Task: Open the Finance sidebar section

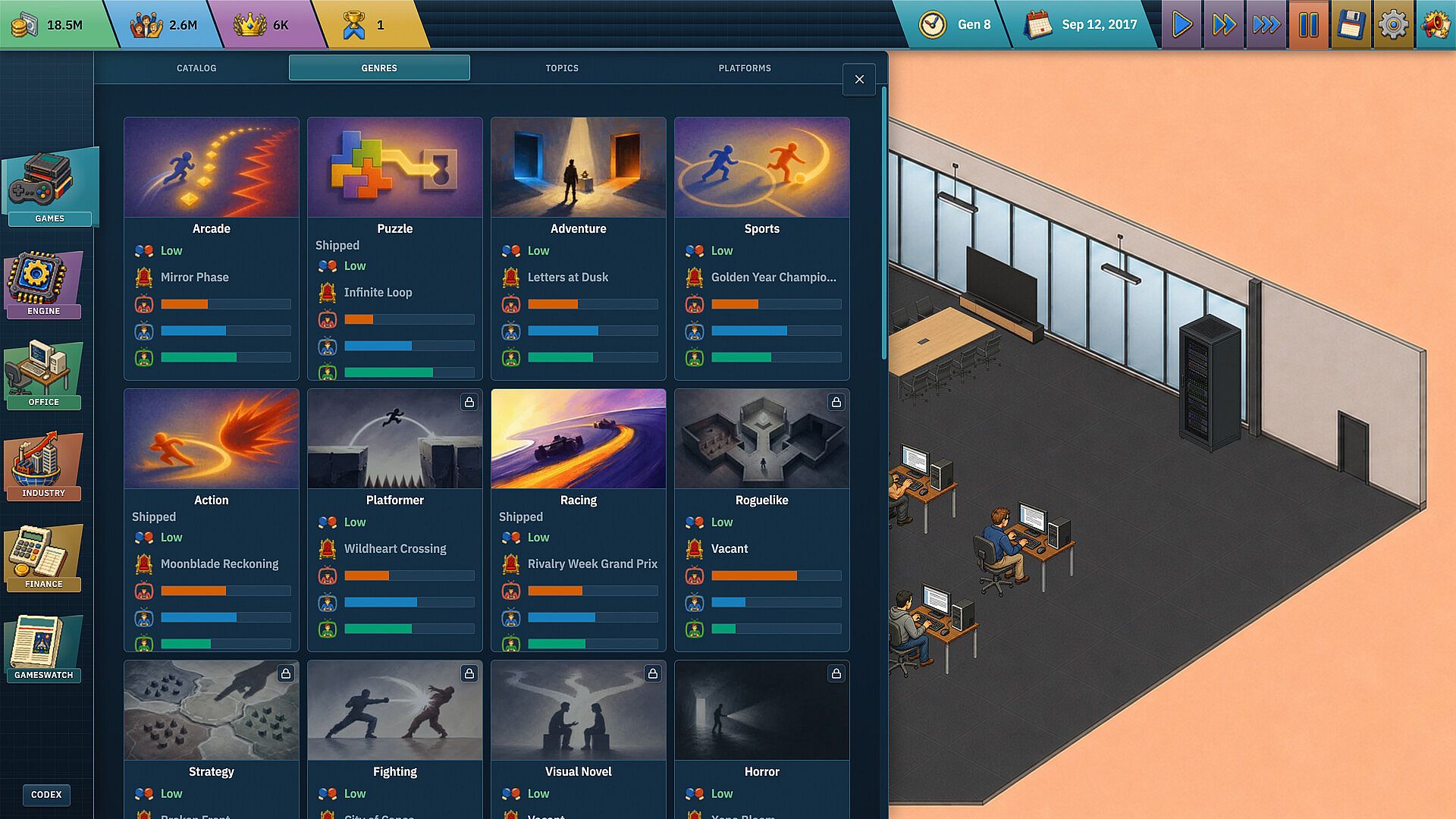Action: click(x=43, y=557)
